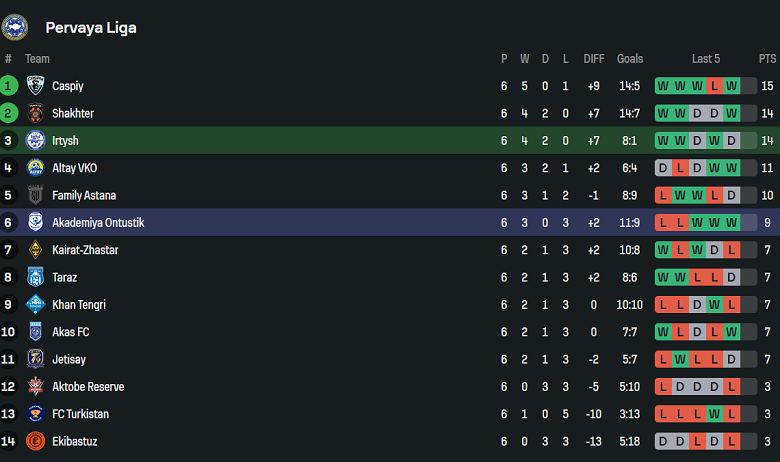
Task: Click the FC Turkistan team crest
Action: pyautogui.click(x=35, y=414)
